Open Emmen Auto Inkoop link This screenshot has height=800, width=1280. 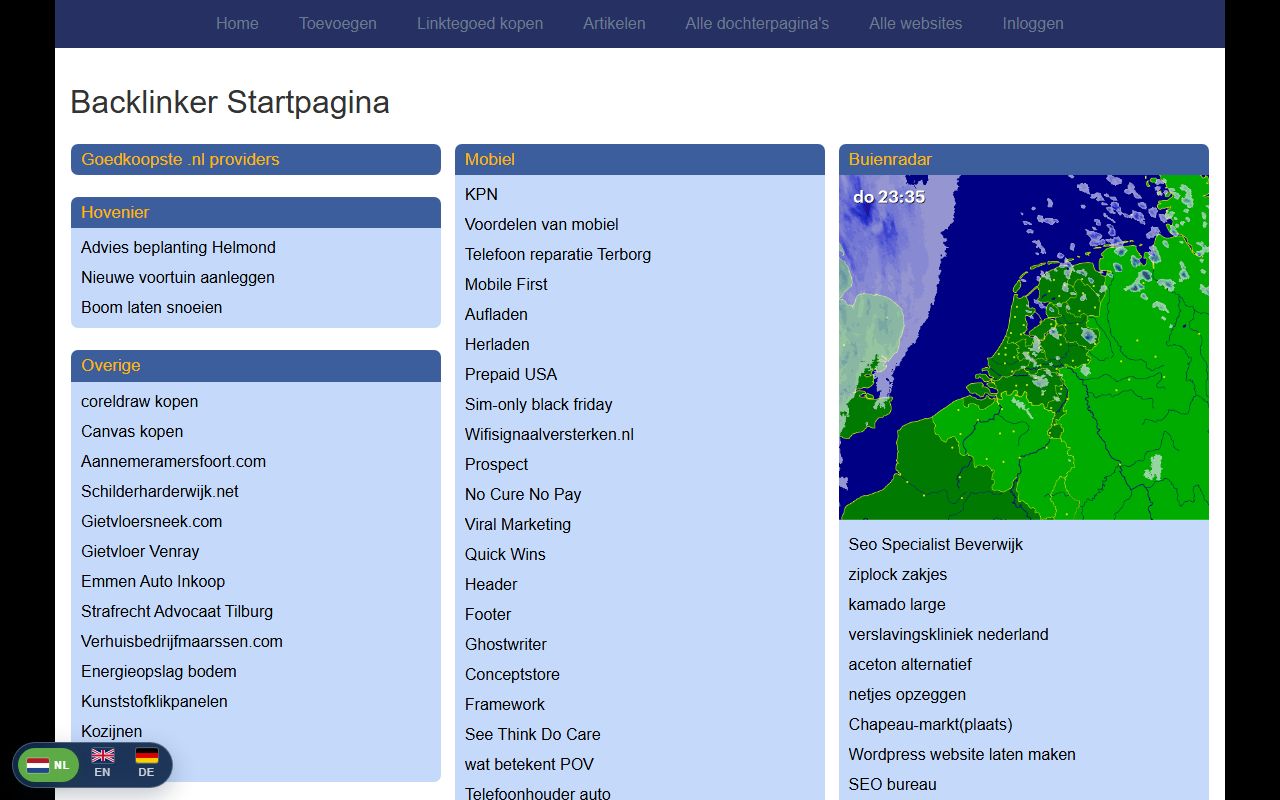tap(153, 581)
